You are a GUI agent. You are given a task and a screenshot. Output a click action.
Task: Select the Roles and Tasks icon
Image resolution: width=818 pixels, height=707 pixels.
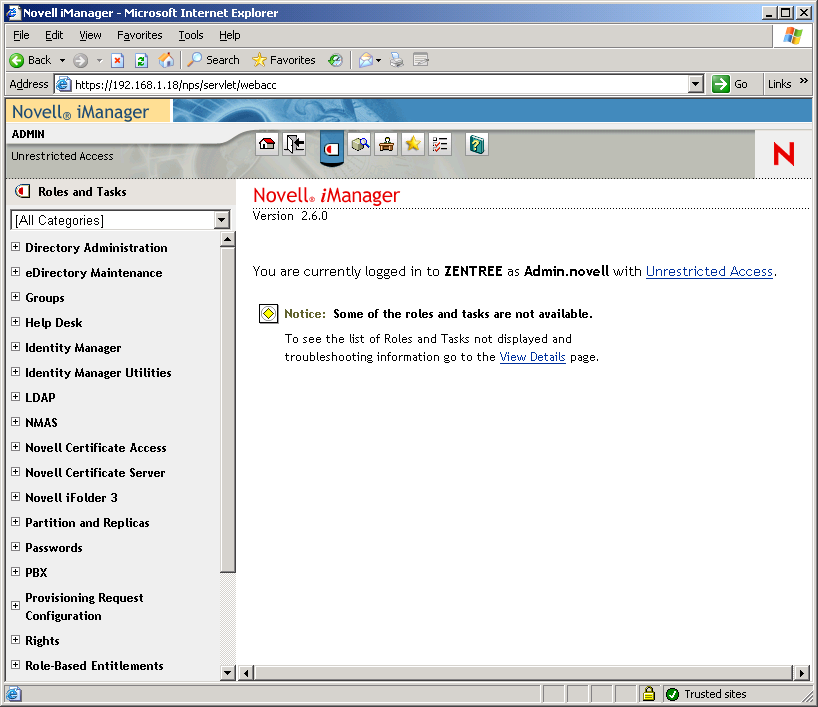pyautogui.click(x=331, y=144)
